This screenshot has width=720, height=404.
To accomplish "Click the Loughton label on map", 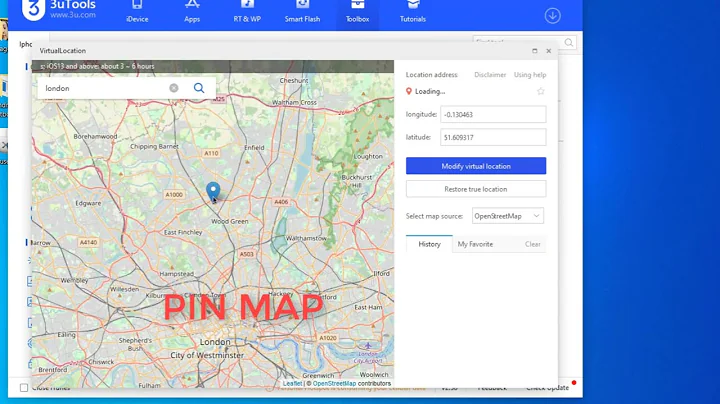I will tap(368, 156).
